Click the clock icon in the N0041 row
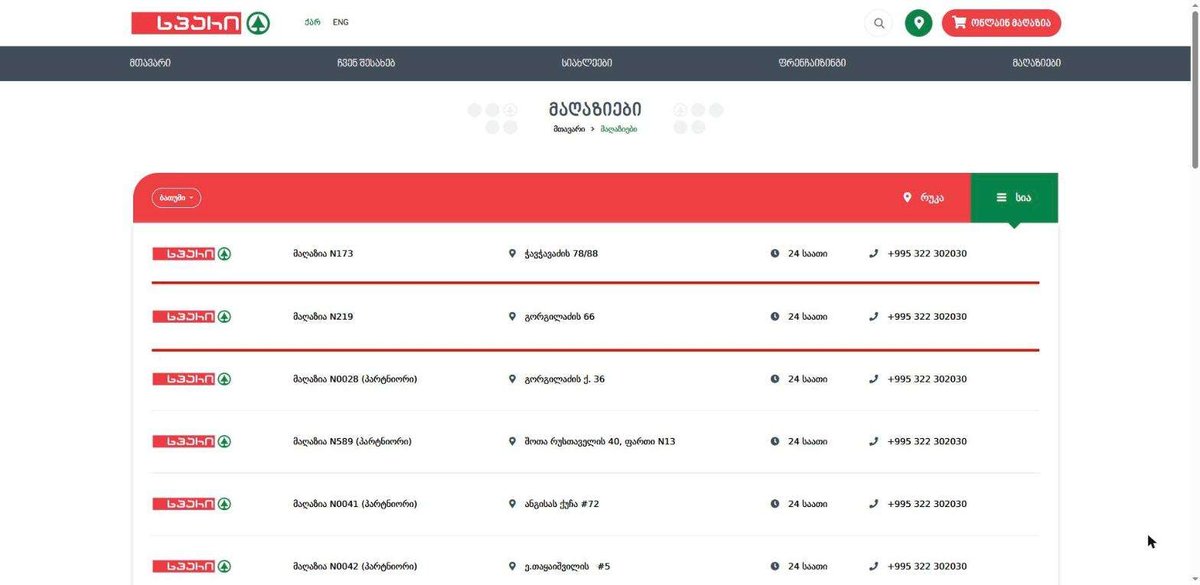1200x585 pixels. pyautogui.click(x=775, y=504)
